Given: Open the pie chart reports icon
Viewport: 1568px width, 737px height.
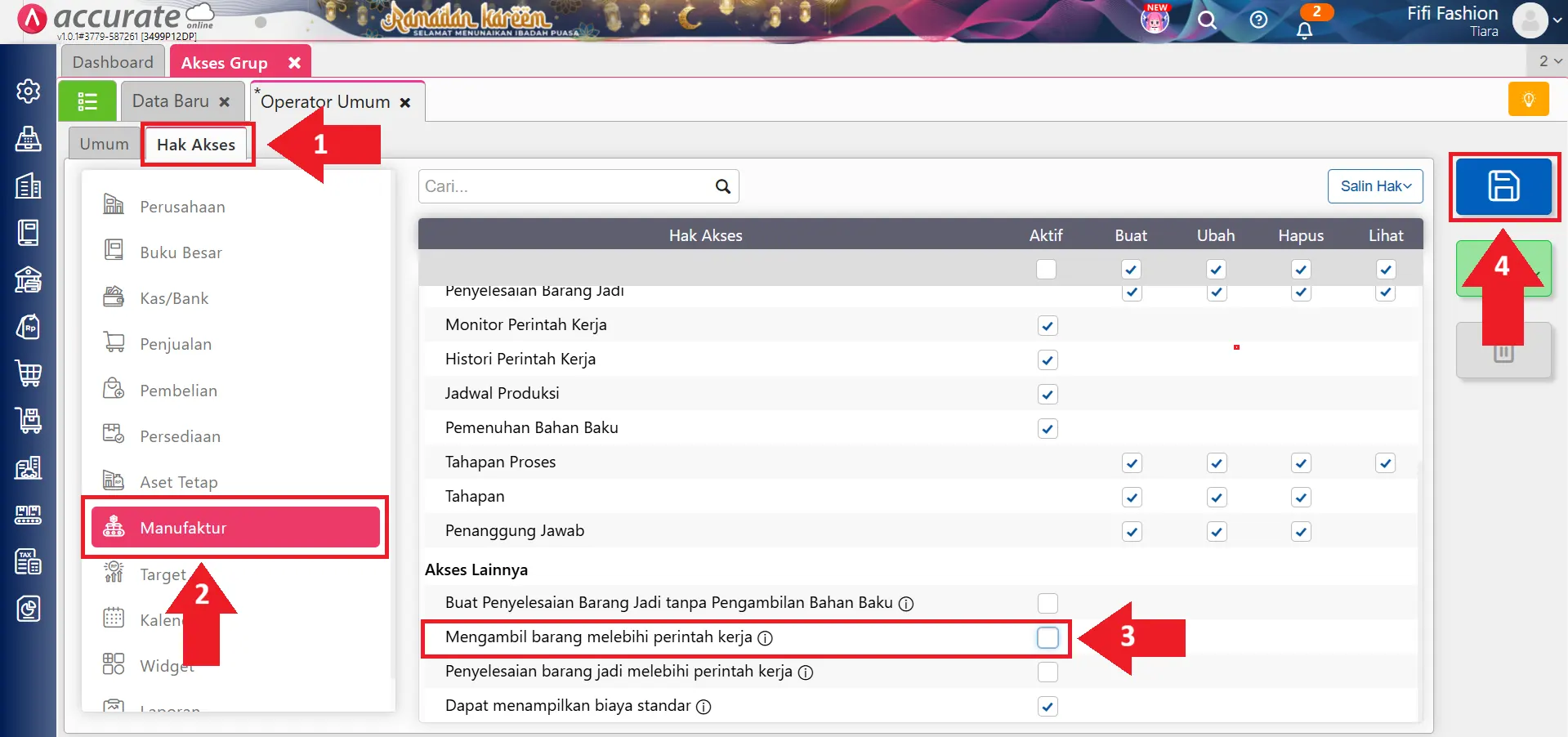Looking at the screenshot, I should [x=28, y=608].
